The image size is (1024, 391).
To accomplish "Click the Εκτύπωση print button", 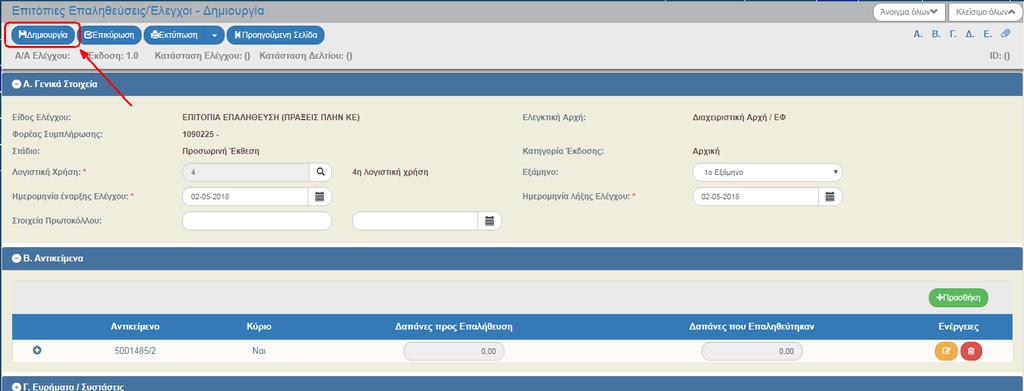I will (174, 35).
